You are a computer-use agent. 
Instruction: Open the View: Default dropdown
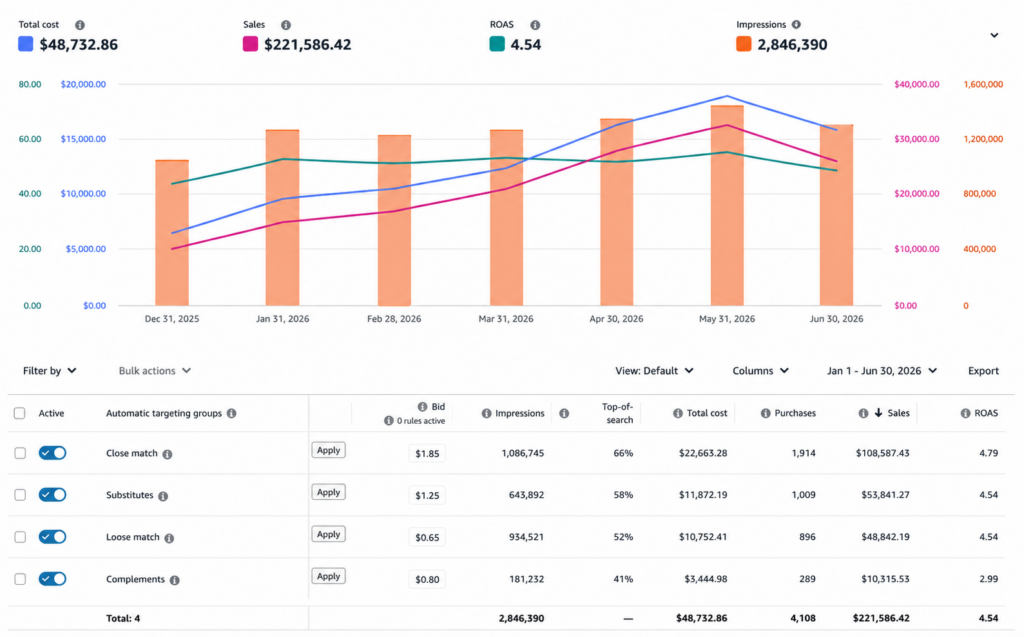(654, 370)
